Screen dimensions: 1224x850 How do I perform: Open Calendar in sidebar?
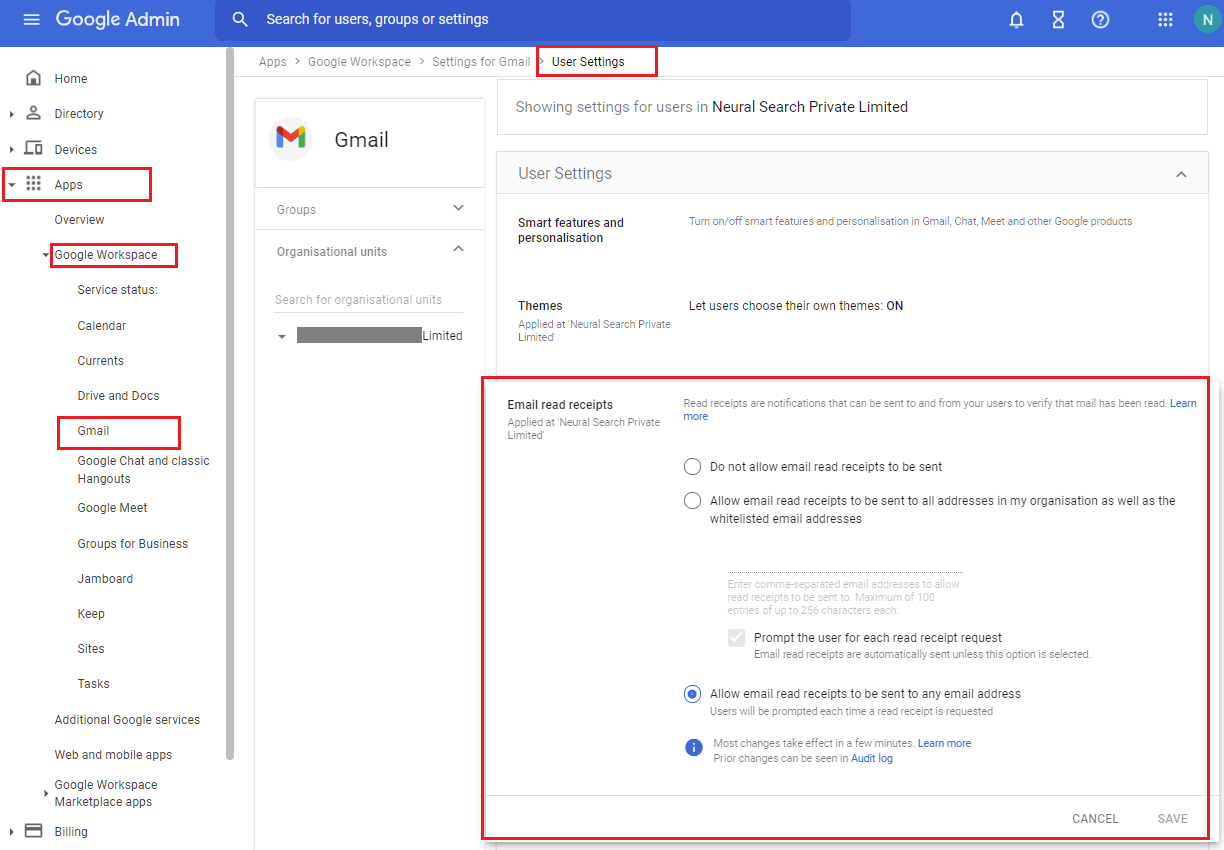(x=101, y=326)
